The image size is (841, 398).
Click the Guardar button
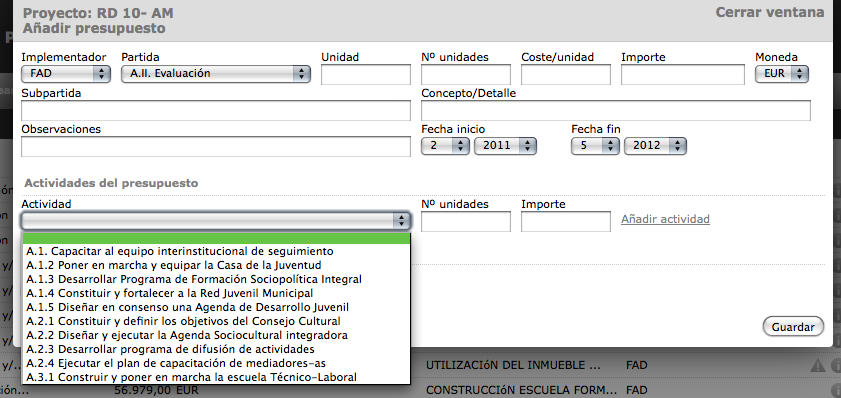pyautogui.click(x=793, y=327)
